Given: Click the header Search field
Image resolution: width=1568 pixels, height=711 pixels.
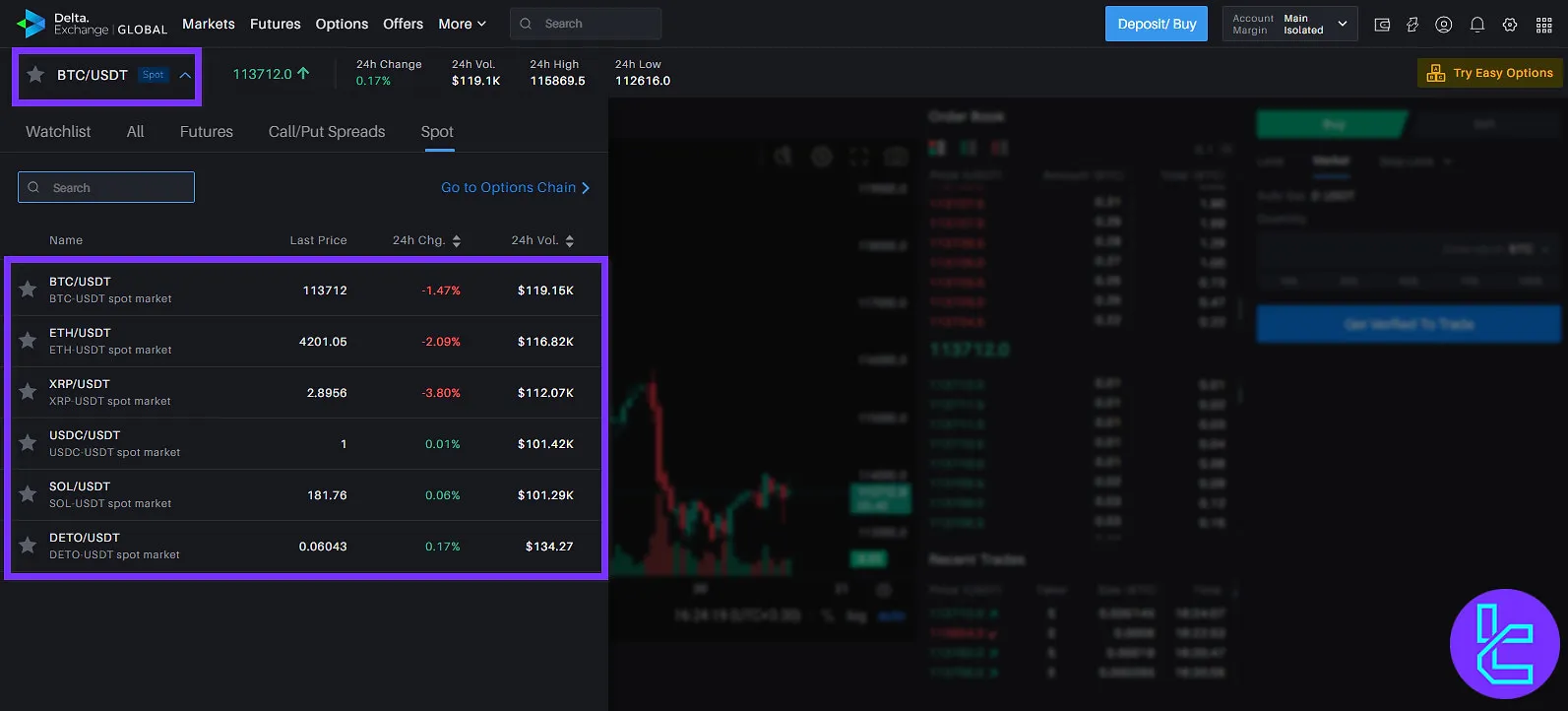Looking at the screenshot, I should coord(586,24).
